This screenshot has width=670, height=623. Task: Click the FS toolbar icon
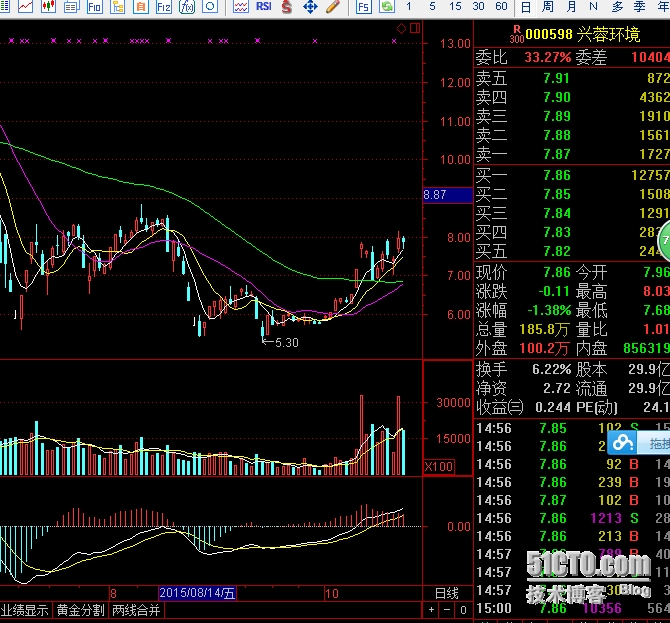[364, 6]
